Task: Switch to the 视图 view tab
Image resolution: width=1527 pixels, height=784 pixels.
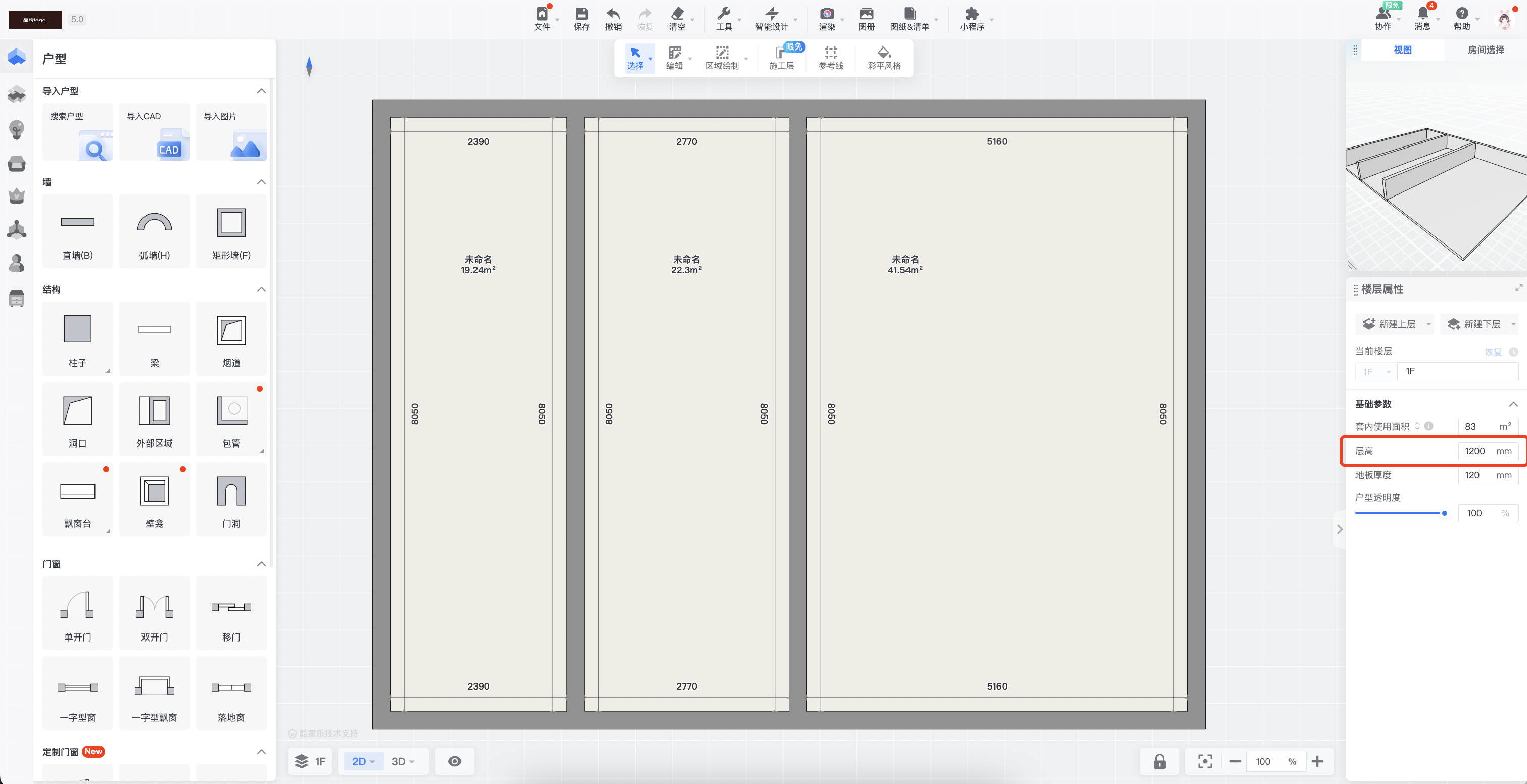Action: pos(1402,50)
